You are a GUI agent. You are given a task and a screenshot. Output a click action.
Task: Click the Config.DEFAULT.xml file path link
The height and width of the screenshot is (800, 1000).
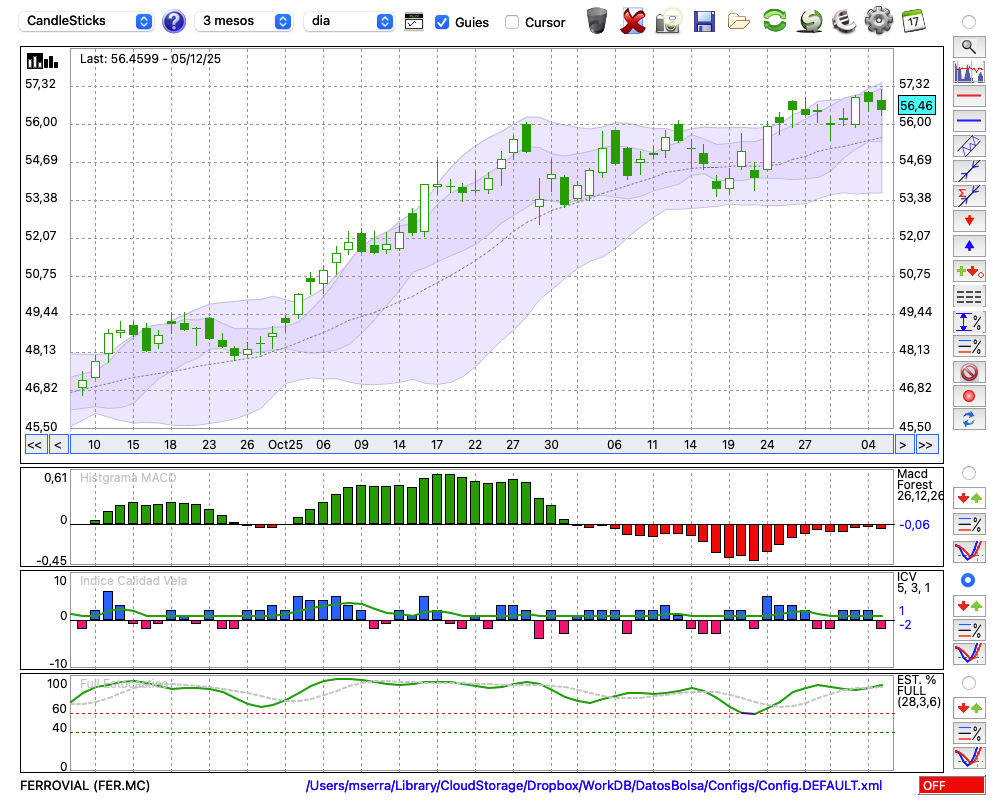click(594, 785)
